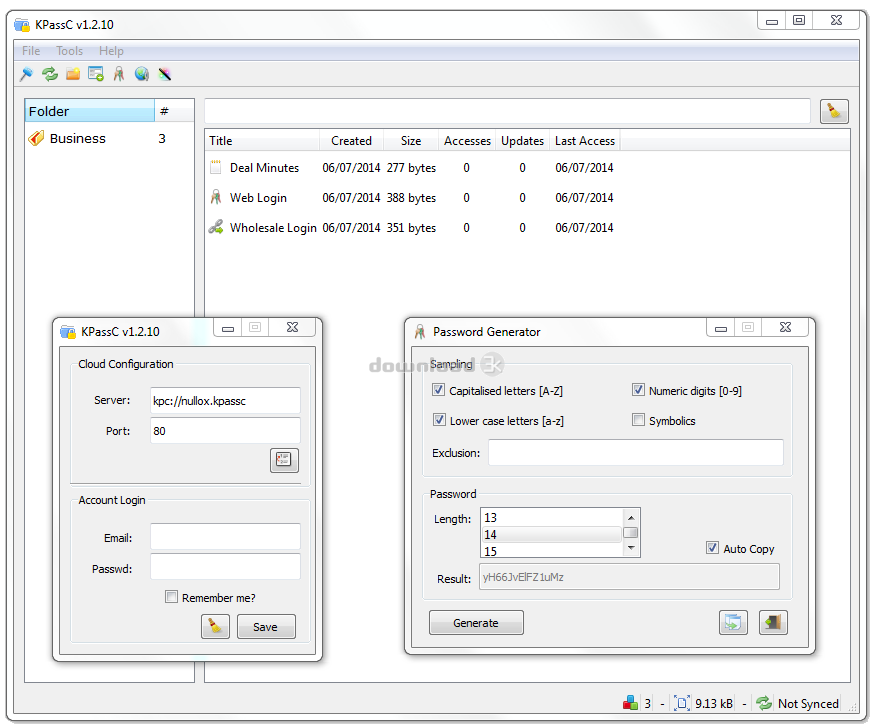Toggle Numeric digits [0-9] checkbox
Viewport: 875px width, 728px height.
[638, 390]
